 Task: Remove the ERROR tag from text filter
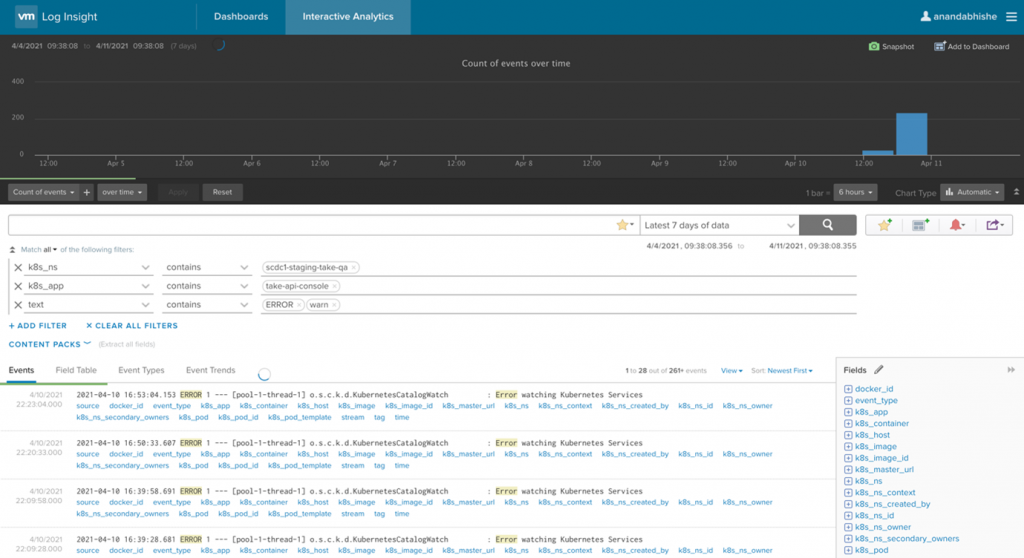(299, 305)
